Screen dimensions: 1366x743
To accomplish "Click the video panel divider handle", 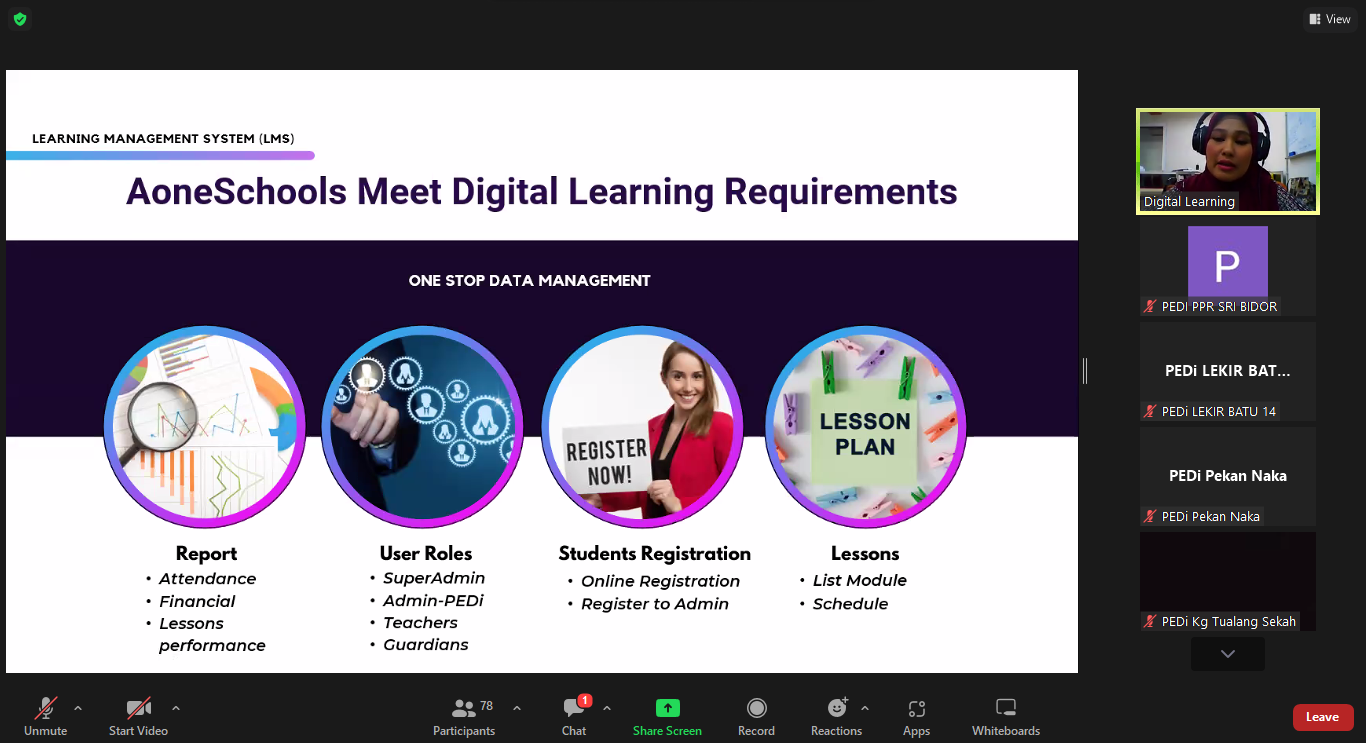I will (1085, 371).
